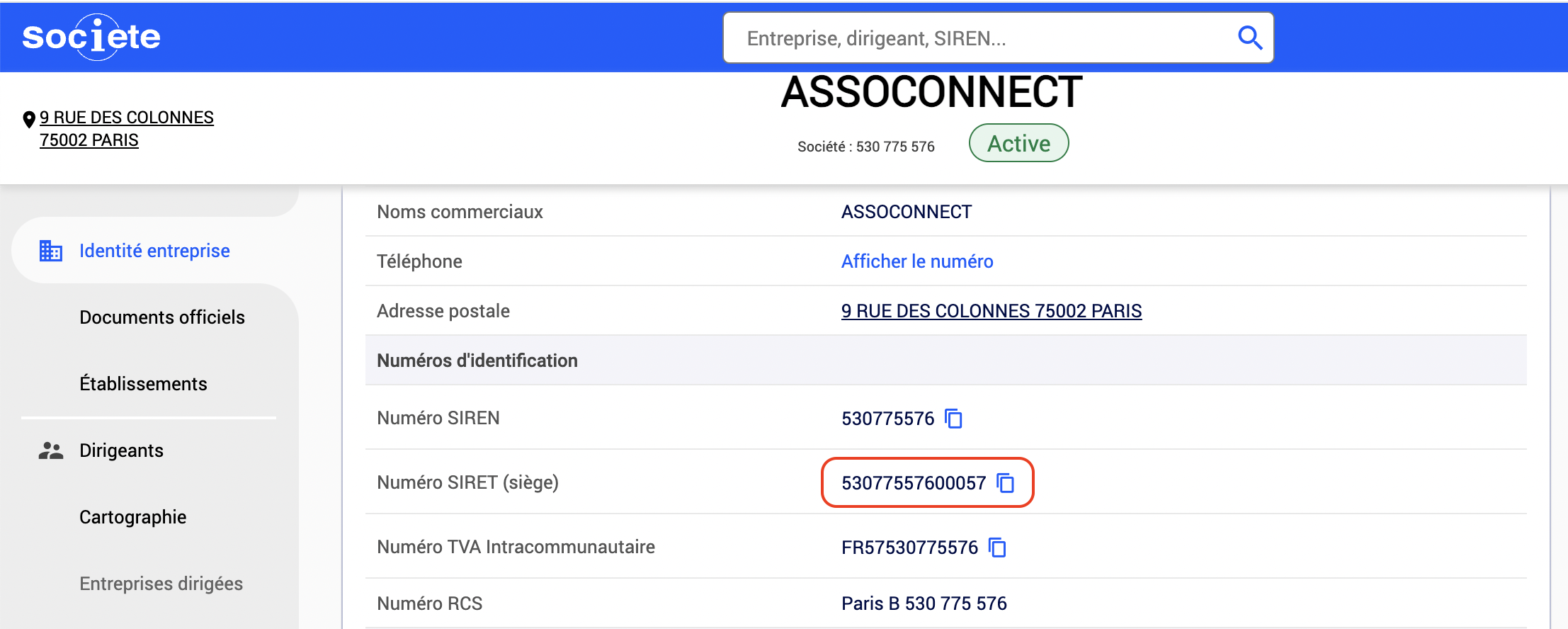Click the people icon beside Dirigeants

(x=51, y=450)
